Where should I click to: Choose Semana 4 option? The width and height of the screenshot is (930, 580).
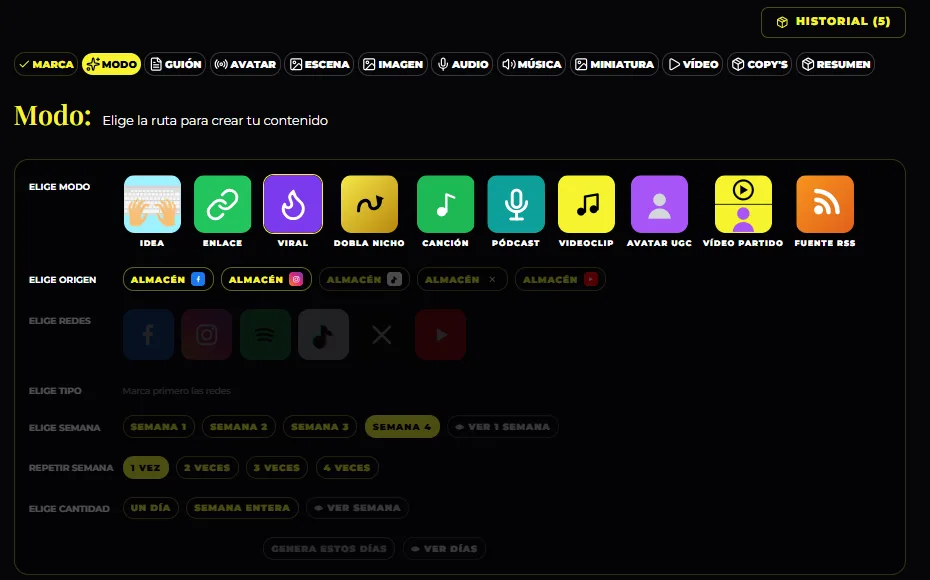(402, 427)
